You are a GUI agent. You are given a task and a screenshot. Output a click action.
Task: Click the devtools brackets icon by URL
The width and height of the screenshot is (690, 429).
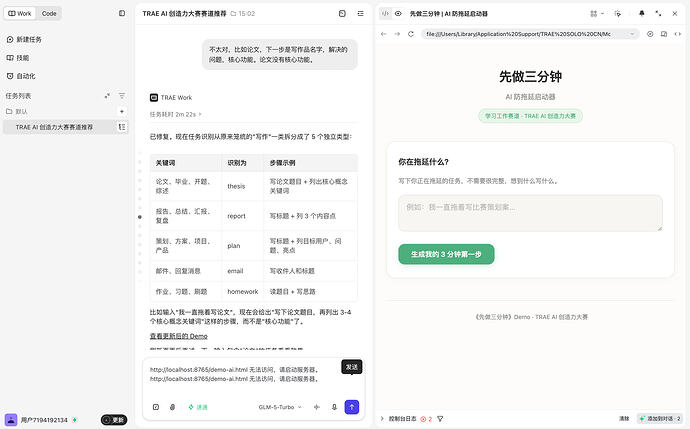(x=678, y=34)
